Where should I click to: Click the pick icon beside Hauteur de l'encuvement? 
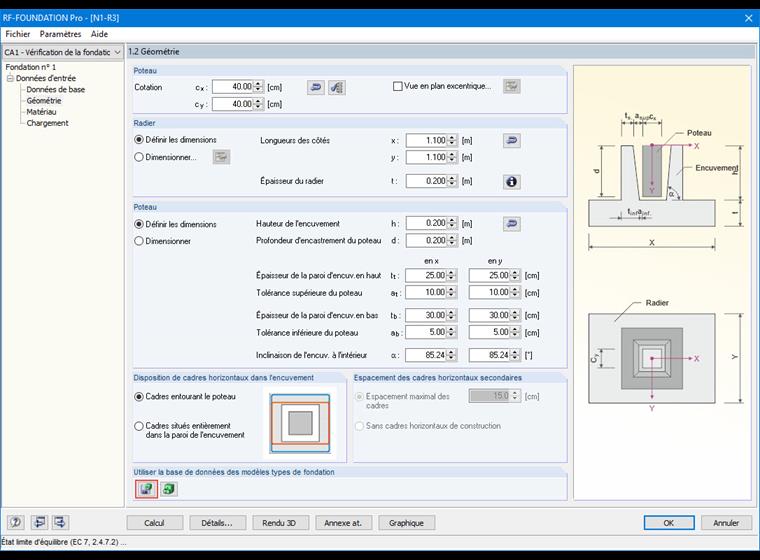[x=512, y=224]
